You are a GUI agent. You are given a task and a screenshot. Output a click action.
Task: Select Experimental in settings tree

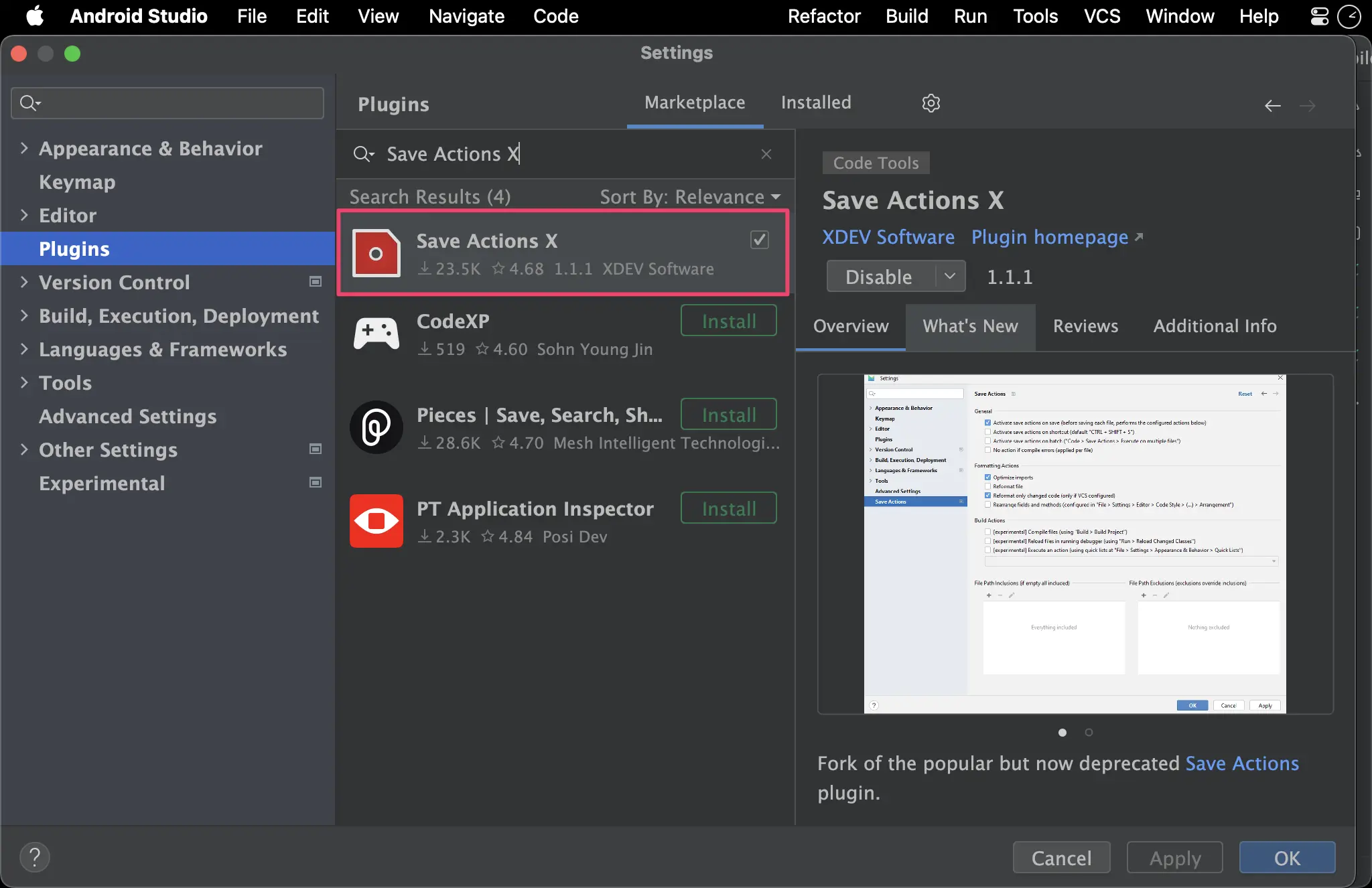102,483
